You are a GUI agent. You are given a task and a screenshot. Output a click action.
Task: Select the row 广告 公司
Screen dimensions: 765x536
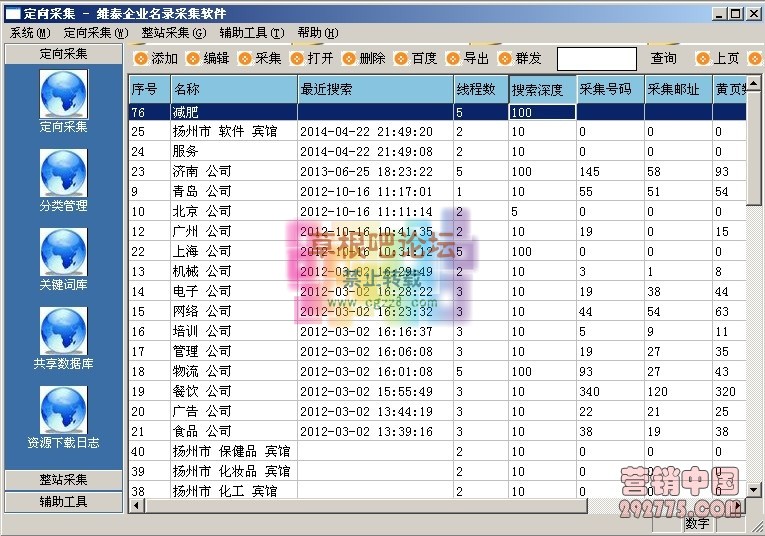[438, 412]
